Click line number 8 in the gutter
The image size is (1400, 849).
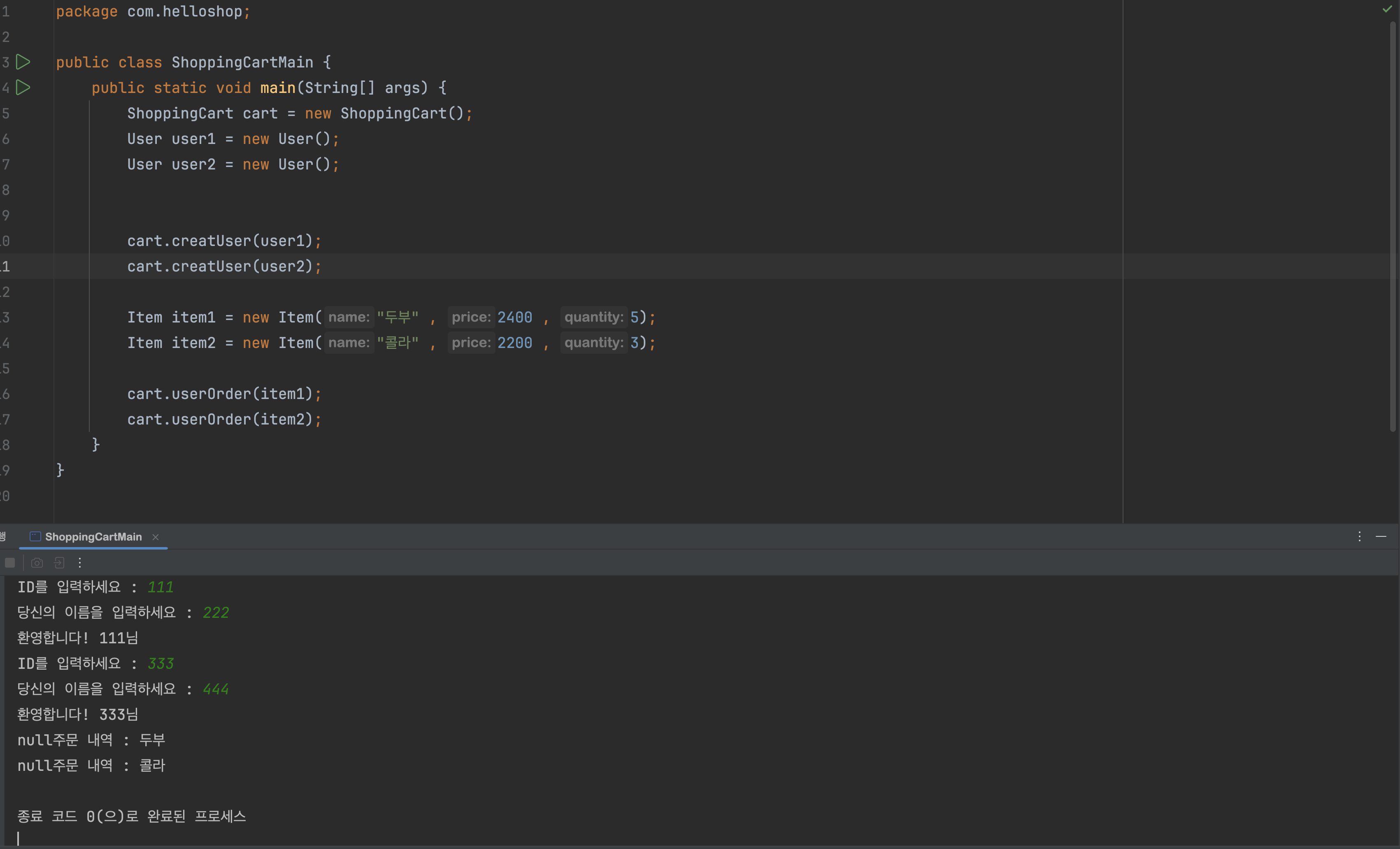click(6, 190)
